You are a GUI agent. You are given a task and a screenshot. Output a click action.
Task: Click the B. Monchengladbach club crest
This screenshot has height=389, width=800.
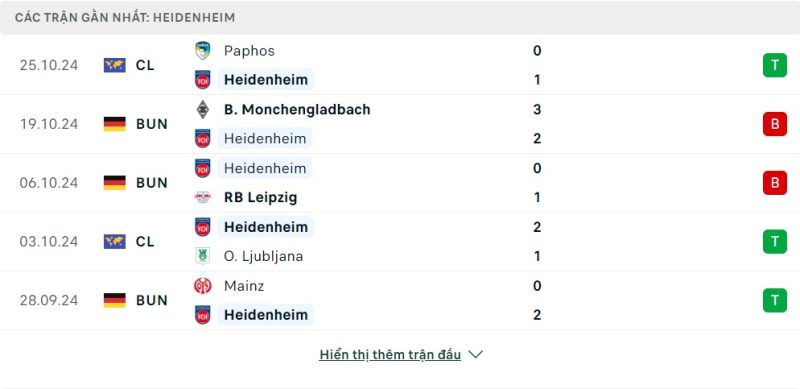click(203, 109)
